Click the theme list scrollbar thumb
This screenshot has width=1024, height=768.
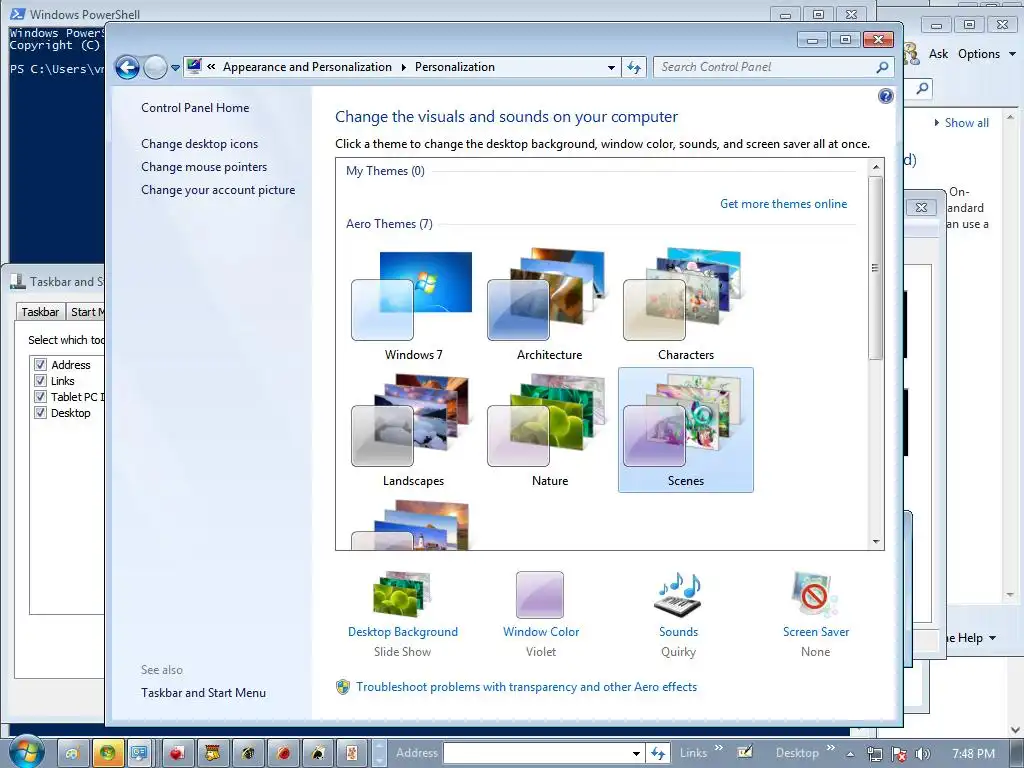(x=876, y=268)
